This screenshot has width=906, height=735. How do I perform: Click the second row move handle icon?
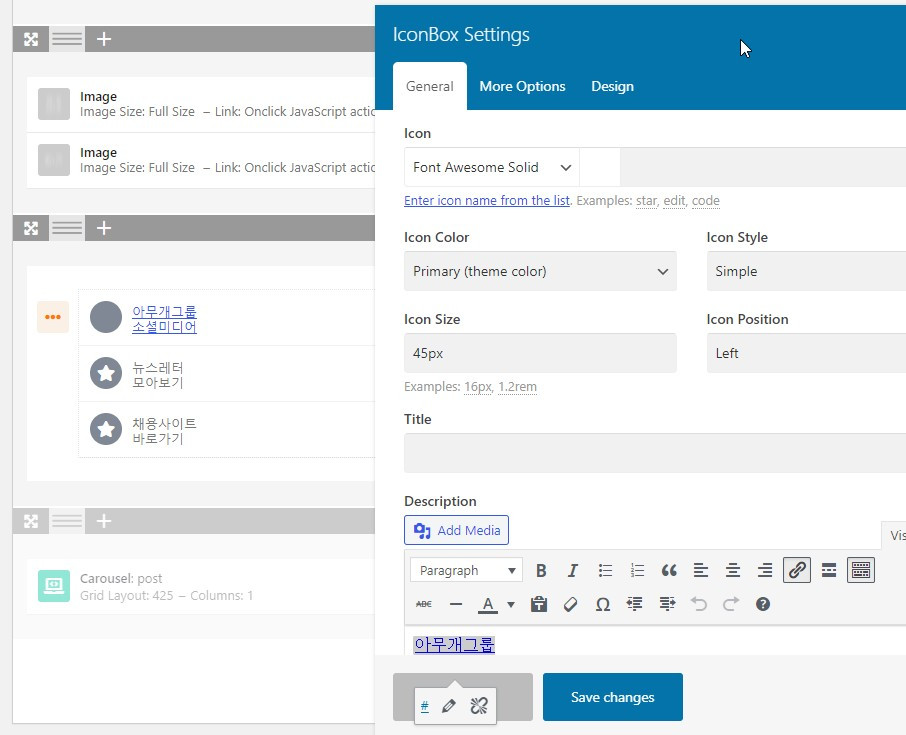point(31,228)
